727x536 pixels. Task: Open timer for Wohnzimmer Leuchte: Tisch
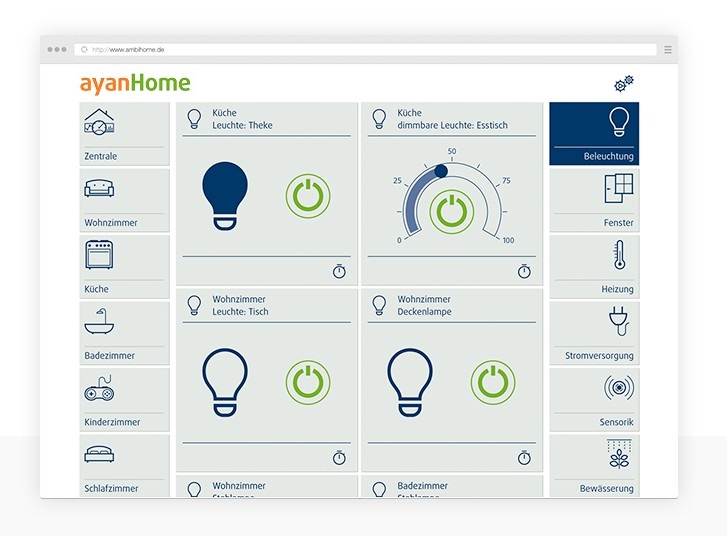point(339,458)
